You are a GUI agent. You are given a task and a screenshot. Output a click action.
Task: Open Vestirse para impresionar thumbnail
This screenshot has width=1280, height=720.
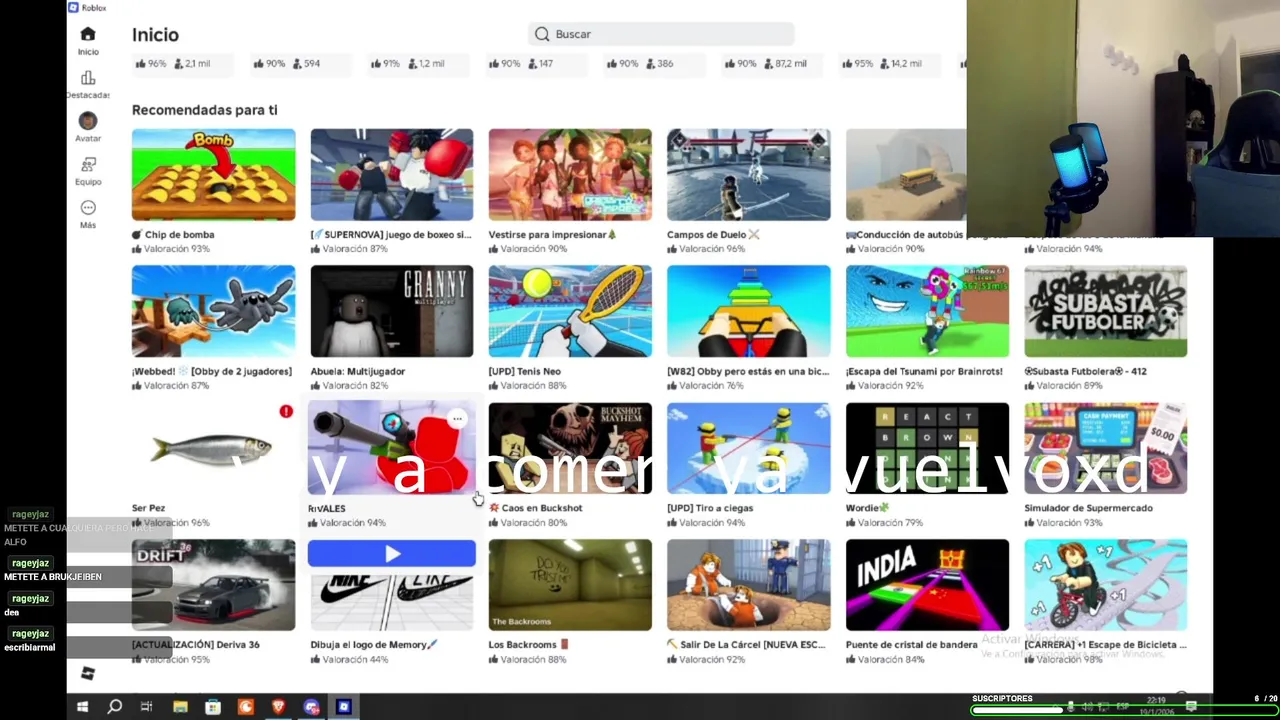(x=570, y=174)
